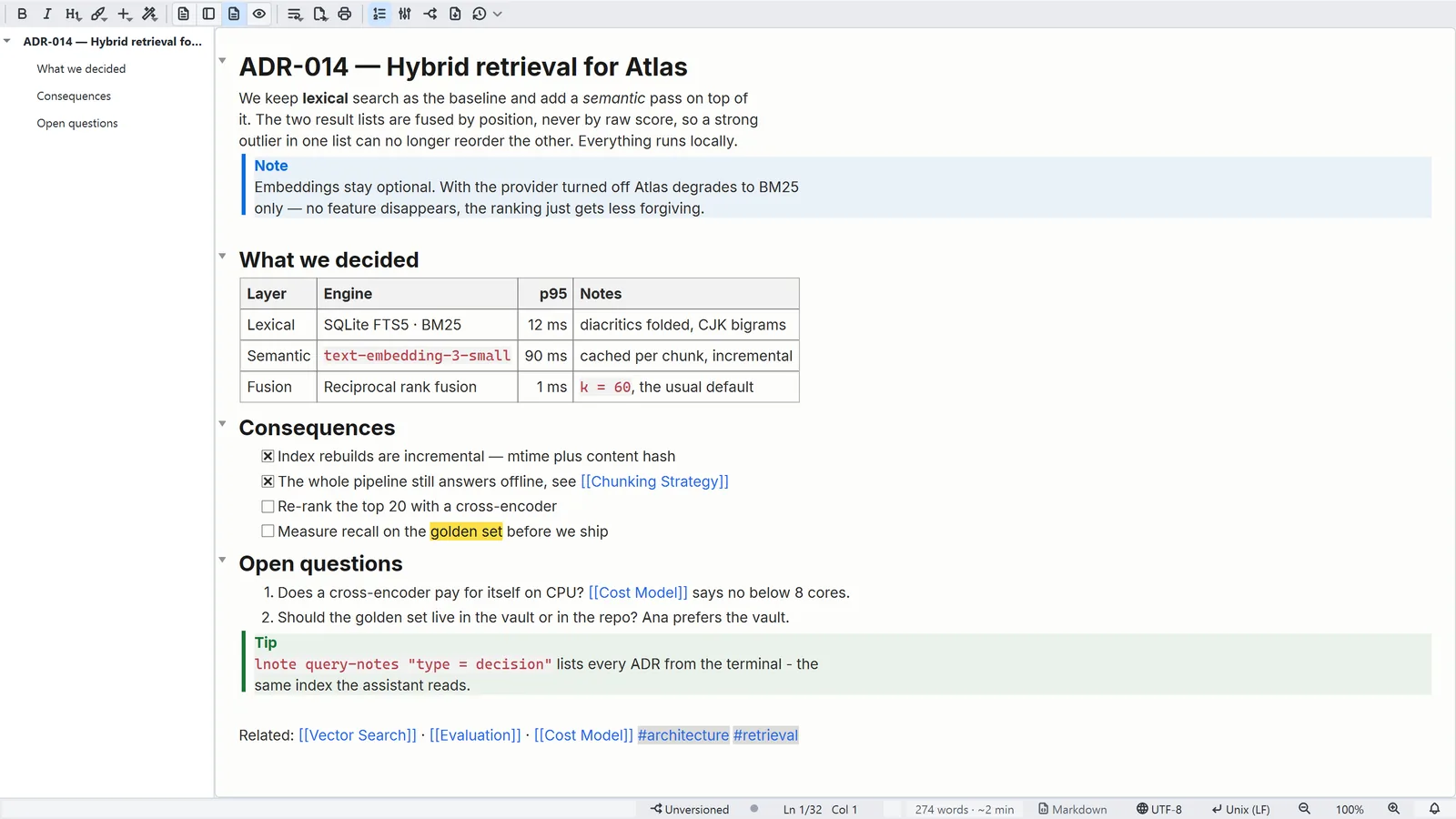Open the heading level dropdown
The height and width of the screenshot is (819, 1456).
[x=73, y=14]
